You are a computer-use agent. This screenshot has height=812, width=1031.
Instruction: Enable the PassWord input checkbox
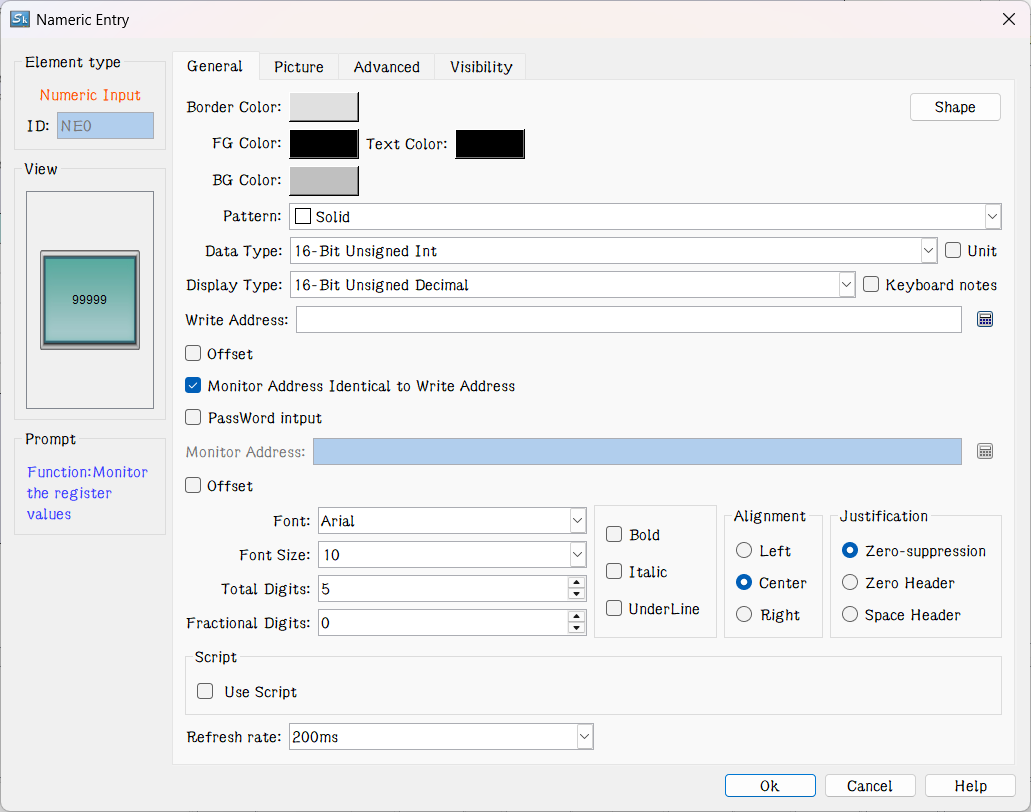[x=194, y=418]
